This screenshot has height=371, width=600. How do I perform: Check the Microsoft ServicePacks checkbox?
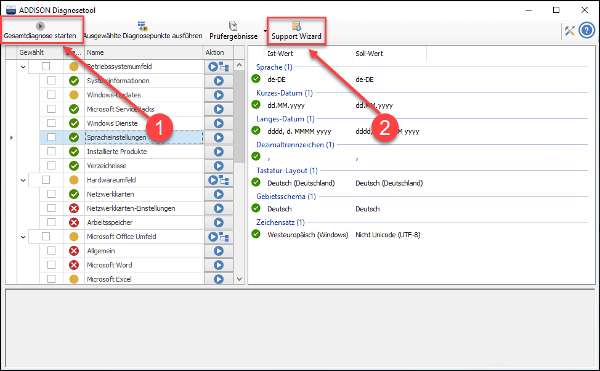51,109
